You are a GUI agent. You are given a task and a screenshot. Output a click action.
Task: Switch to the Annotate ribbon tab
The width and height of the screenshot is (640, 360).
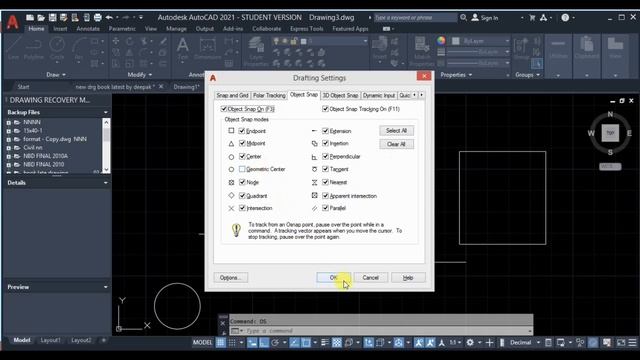pyautogui.click(x=88, y=29)
